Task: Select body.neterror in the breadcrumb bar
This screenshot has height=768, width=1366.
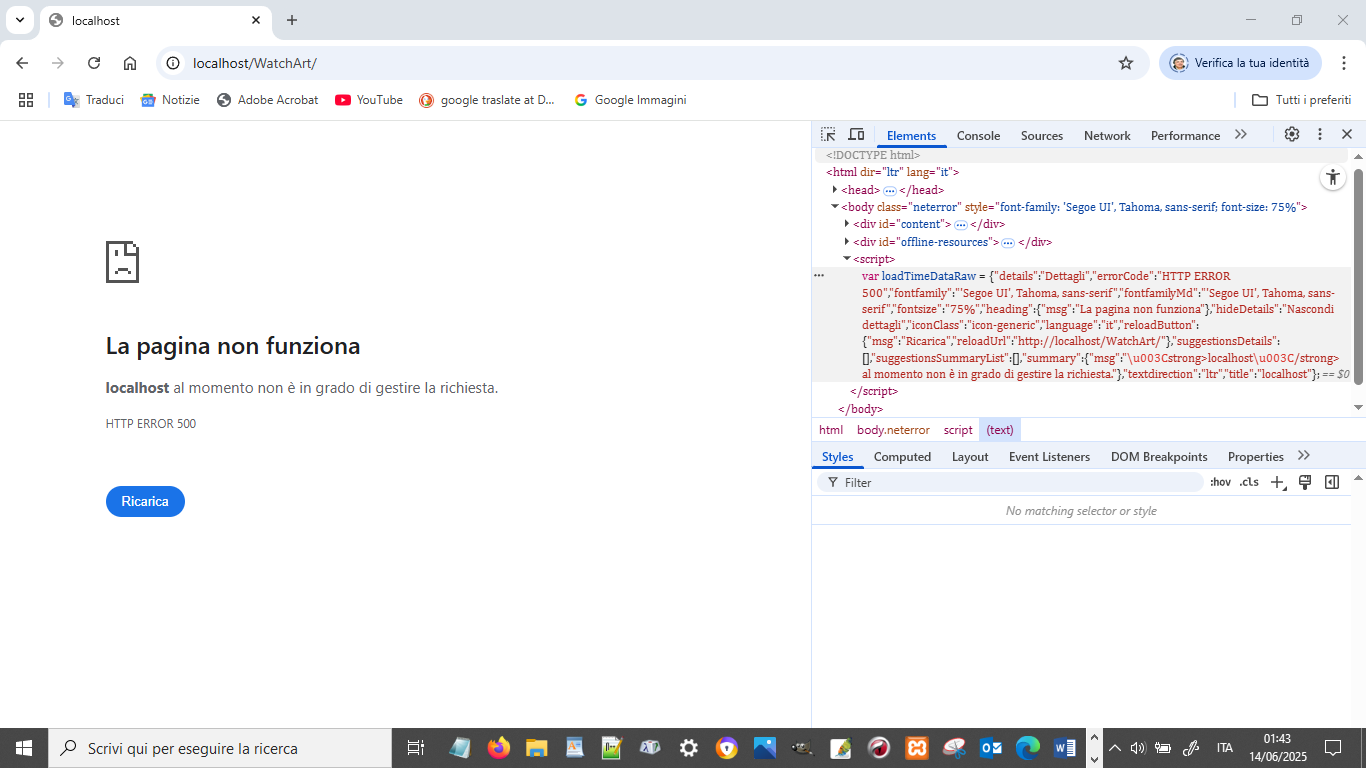Action: [x=893, y=430]
